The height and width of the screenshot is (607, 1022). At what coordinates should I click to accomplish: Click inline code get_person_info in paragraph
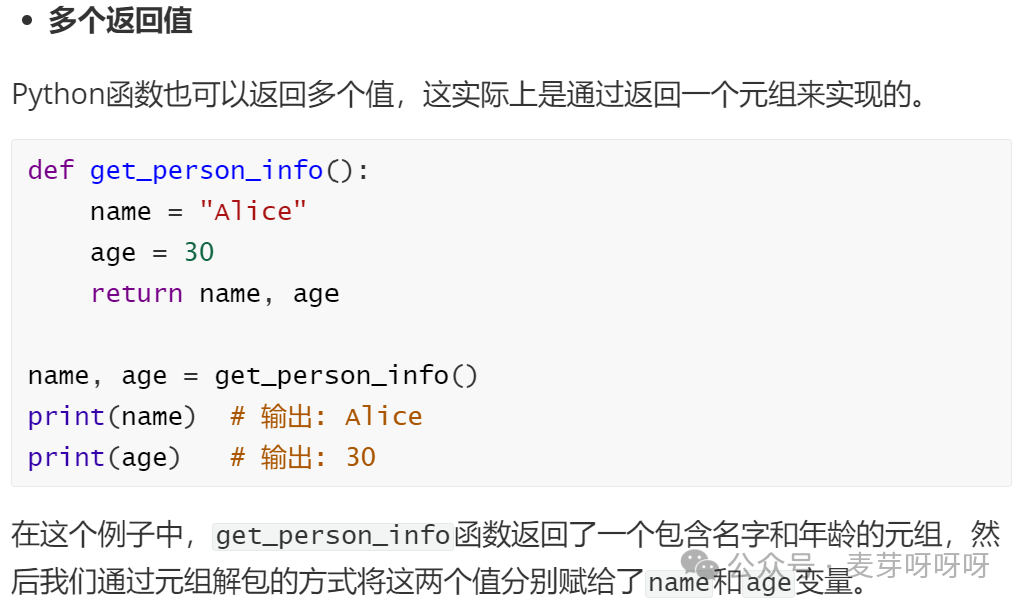[333, 536]
